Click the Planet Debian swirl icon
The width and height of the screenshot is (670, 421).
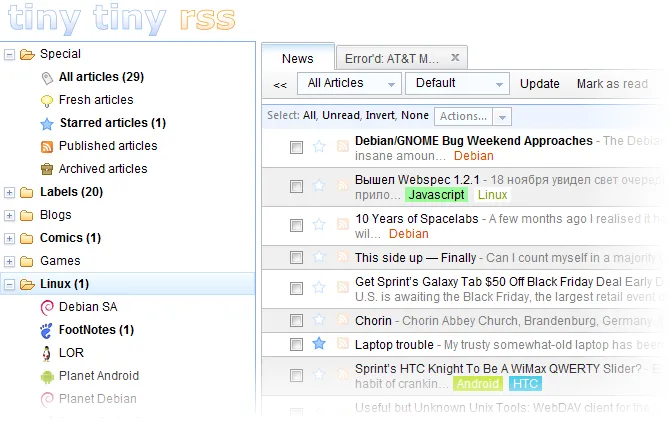tap(47, 399)
